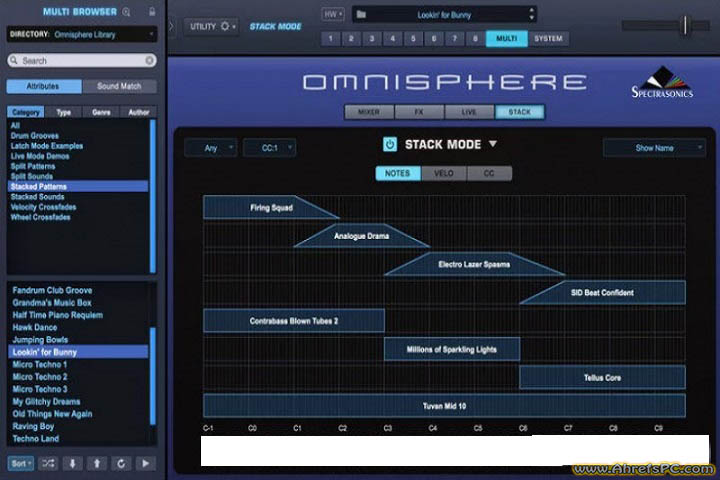
Task: Select part 8 button
Action: tap(475, 39)
